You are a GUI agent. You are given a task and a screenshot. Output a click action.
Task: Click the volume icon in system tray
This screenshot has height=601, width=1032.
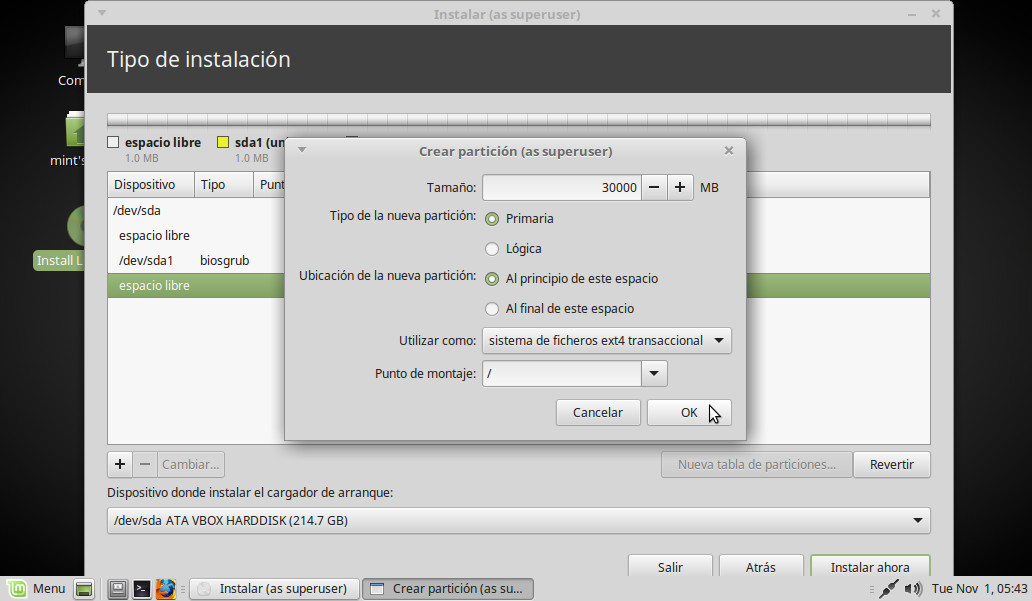click(912, 588)
